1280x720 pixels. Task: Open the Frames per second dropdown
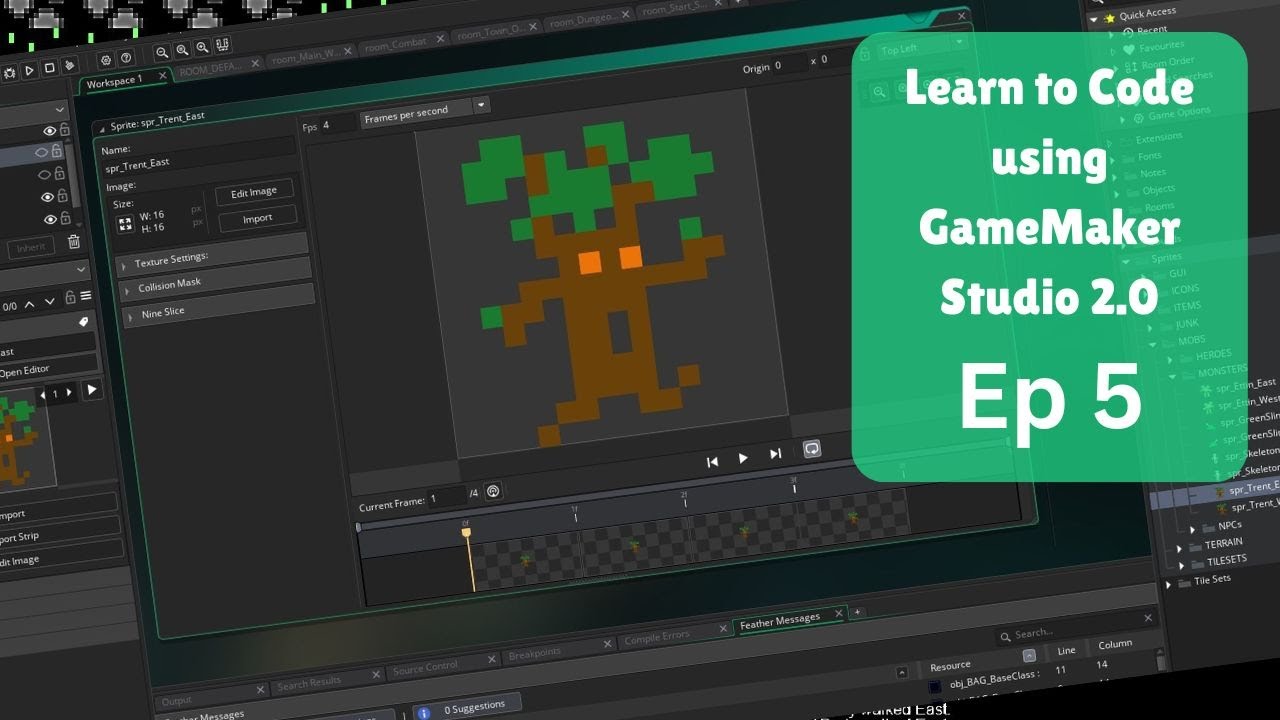tap(481, 105)
